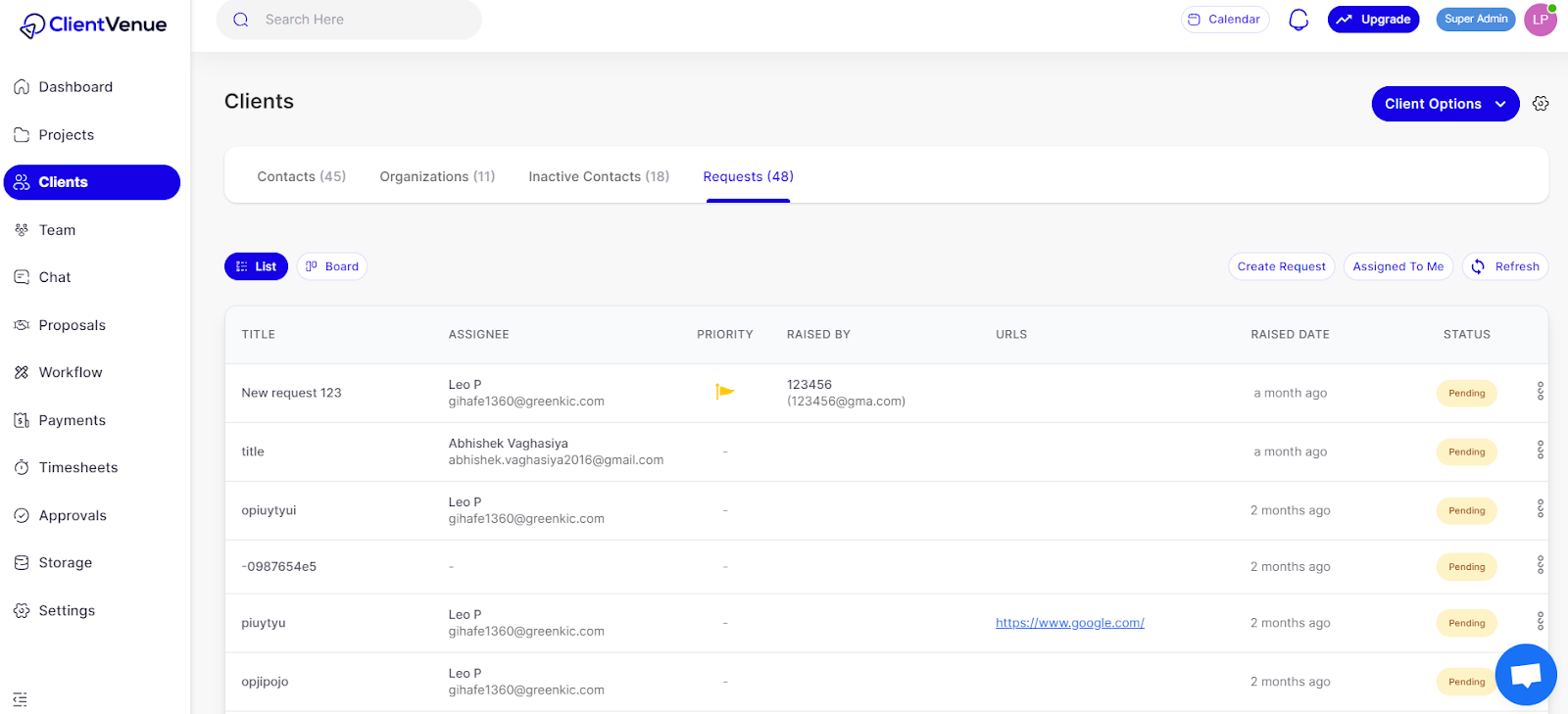Click the Create Request button
1568x714 pixels.
click(x=1281, y=266)
